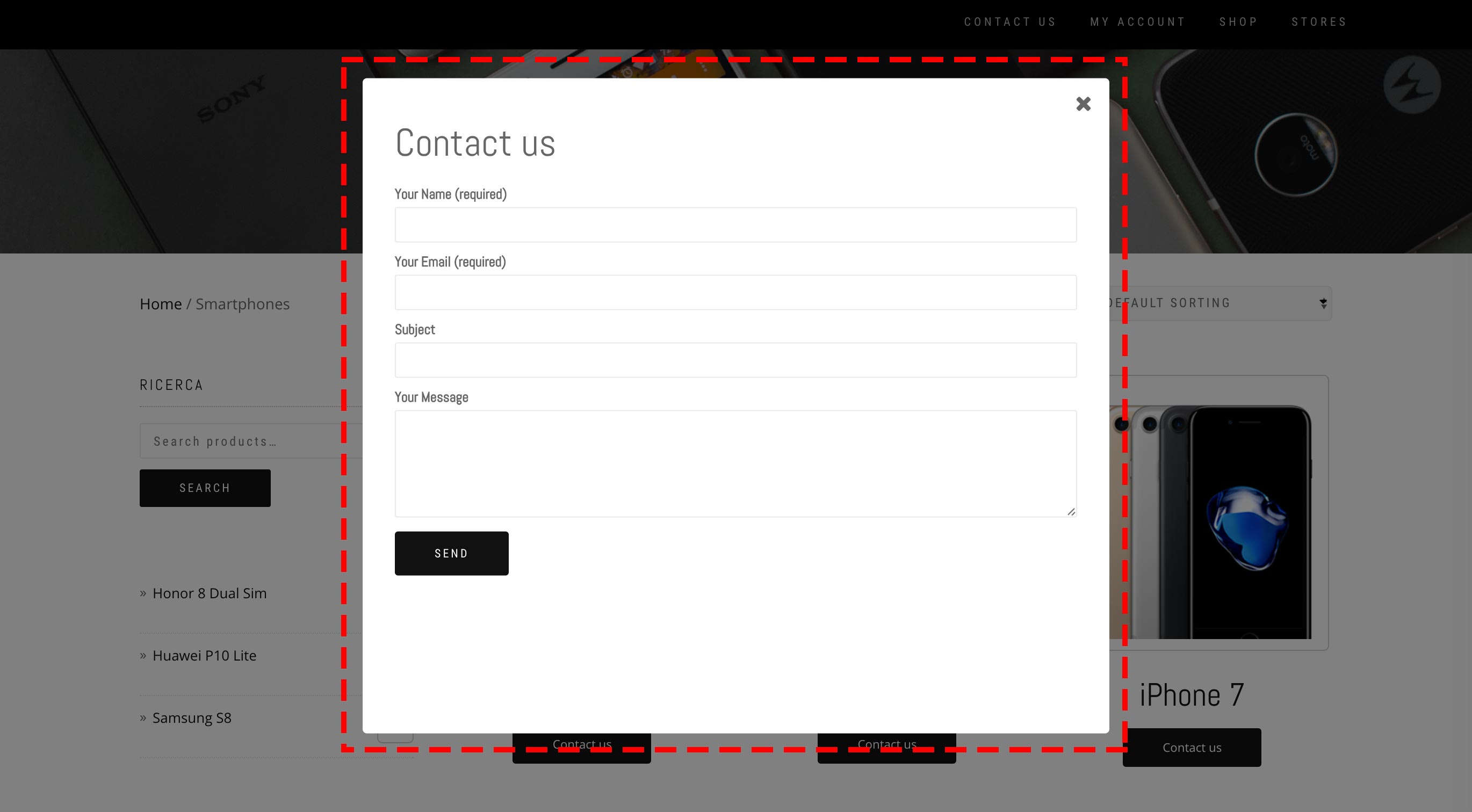The height and width of the screenshot is (812, 1472).
Task: Click the close button on contact modal
Action: (x=1083, y=103)
